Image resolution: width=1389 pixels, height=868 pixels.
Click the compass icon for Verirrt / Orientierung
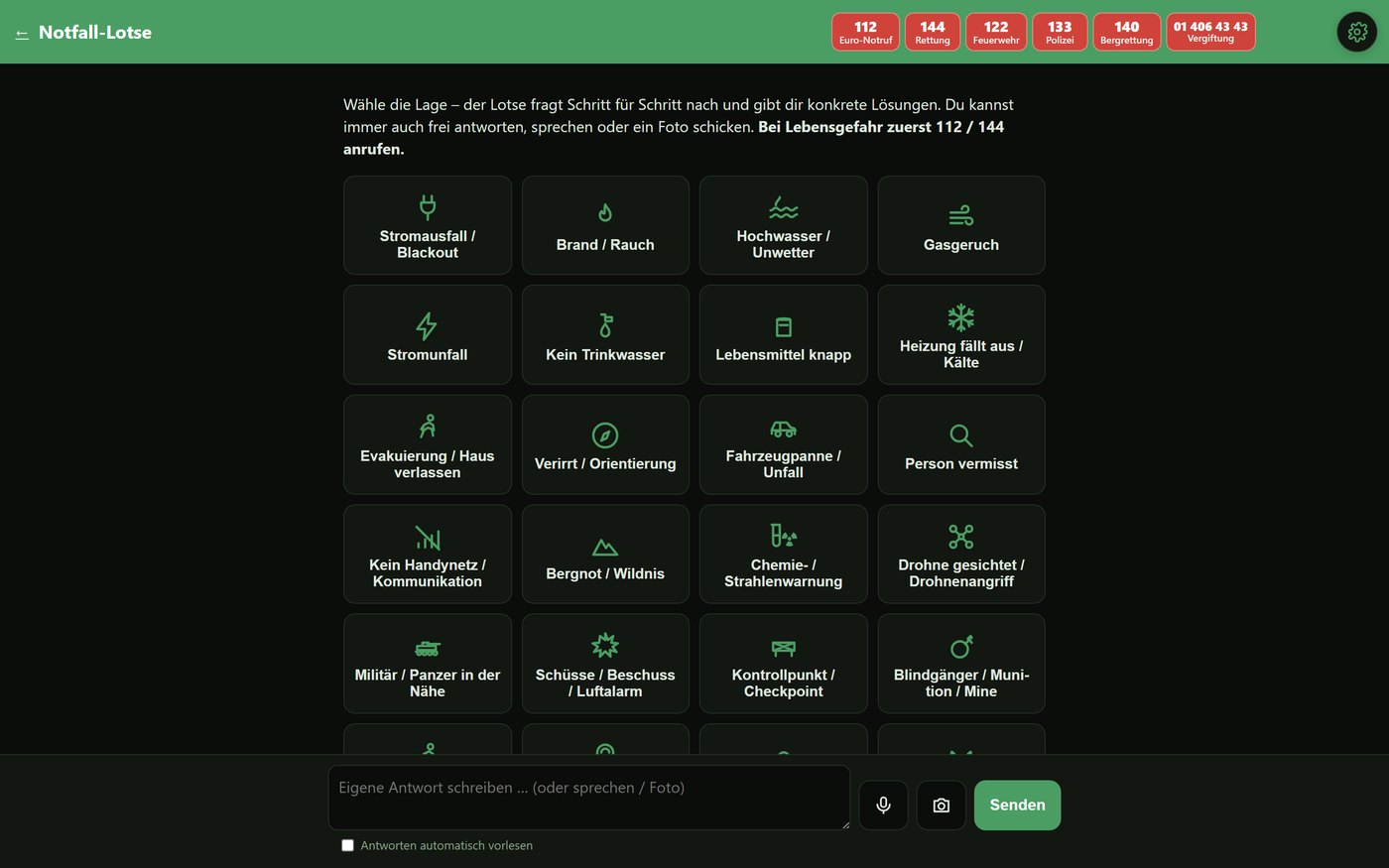(605, 435)
